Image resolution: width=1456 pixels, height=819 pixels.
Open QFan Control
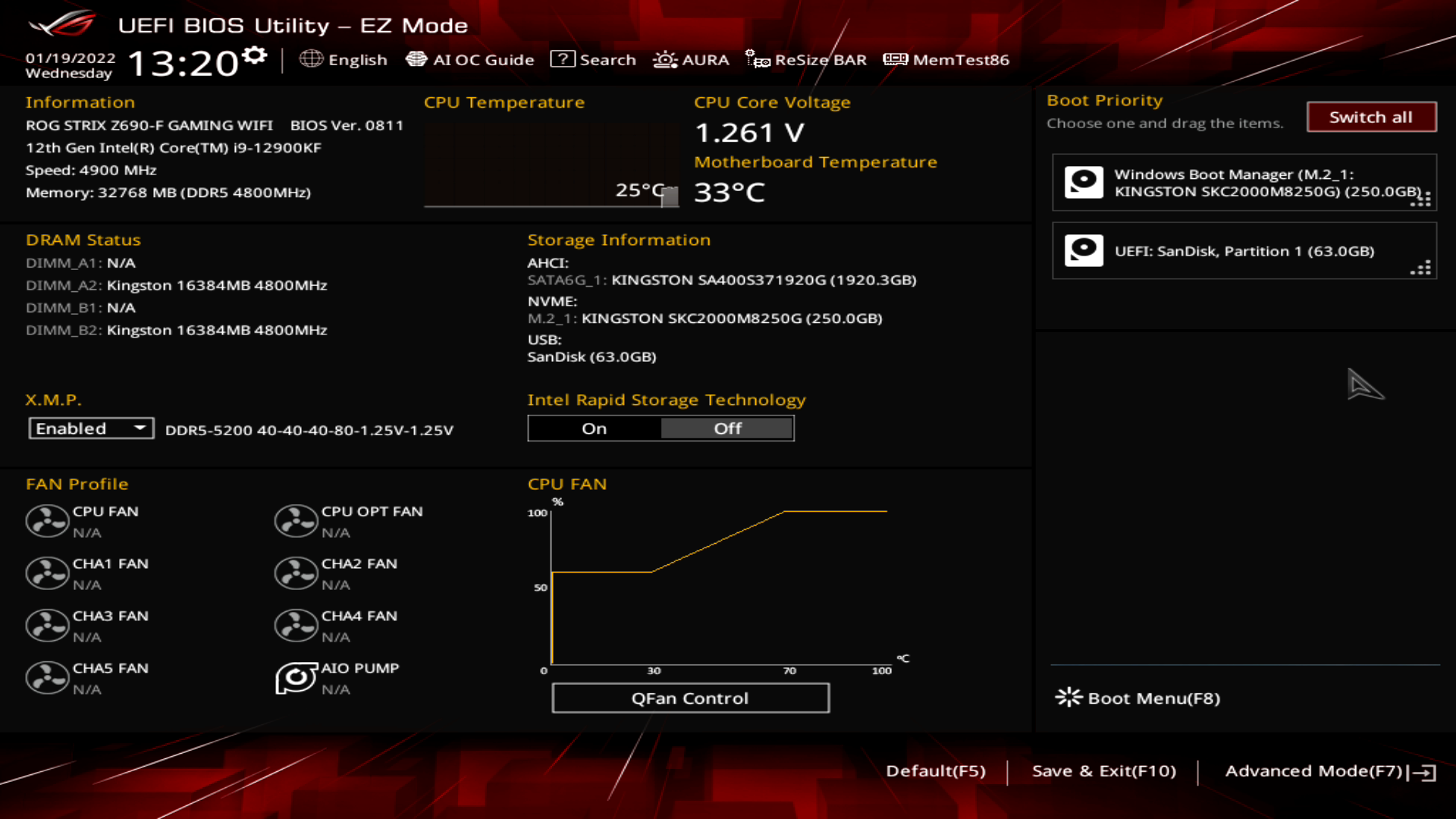pyautogui.click(x=690, y=698)
